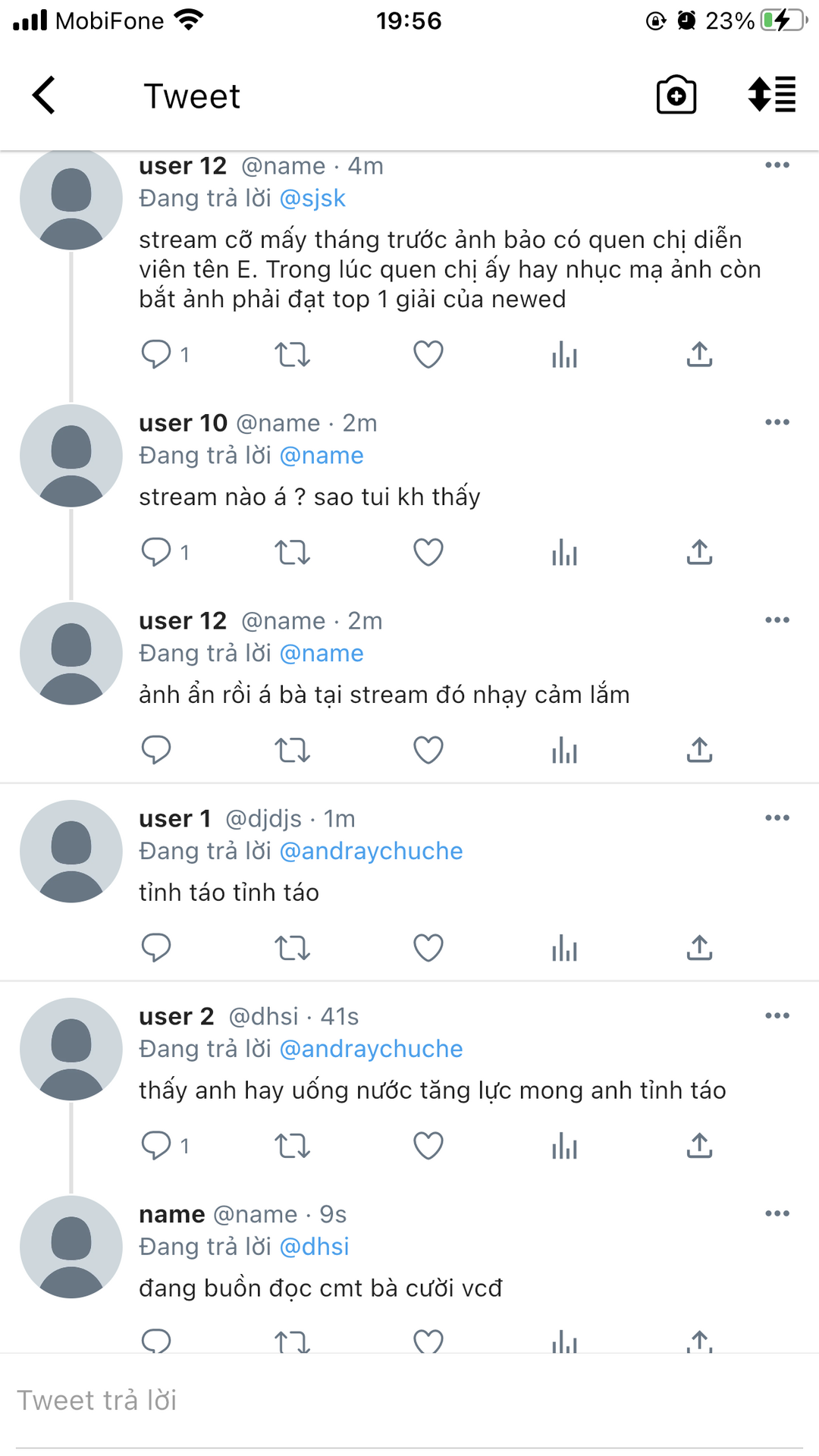Like user 10's "stream nào á" reply
Screen dimensions: 819x1456
(428, 552)
